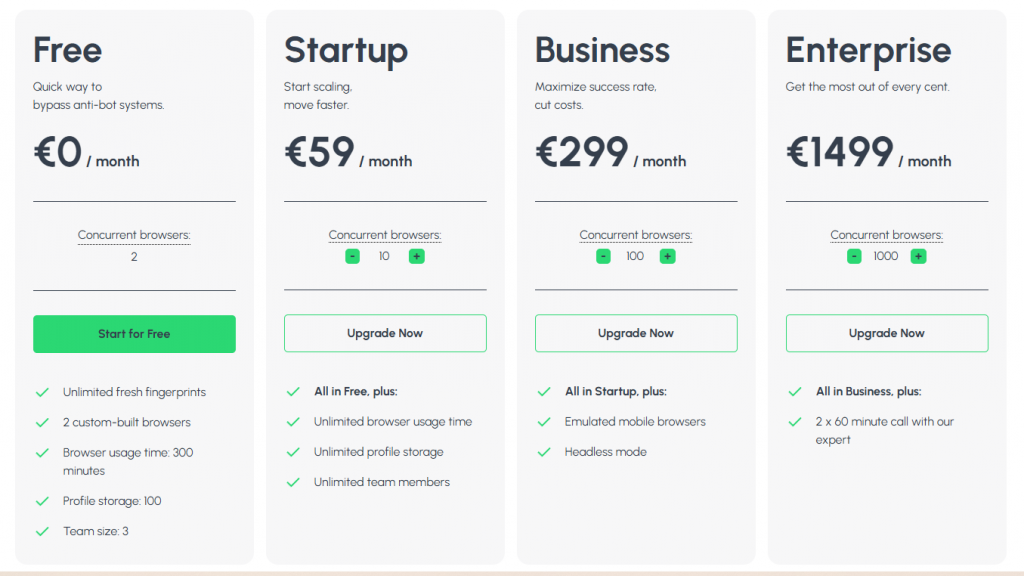This screenshot has width=1024, height=576.
Task: Click minus button in Business plan
Action: (603, 256)
